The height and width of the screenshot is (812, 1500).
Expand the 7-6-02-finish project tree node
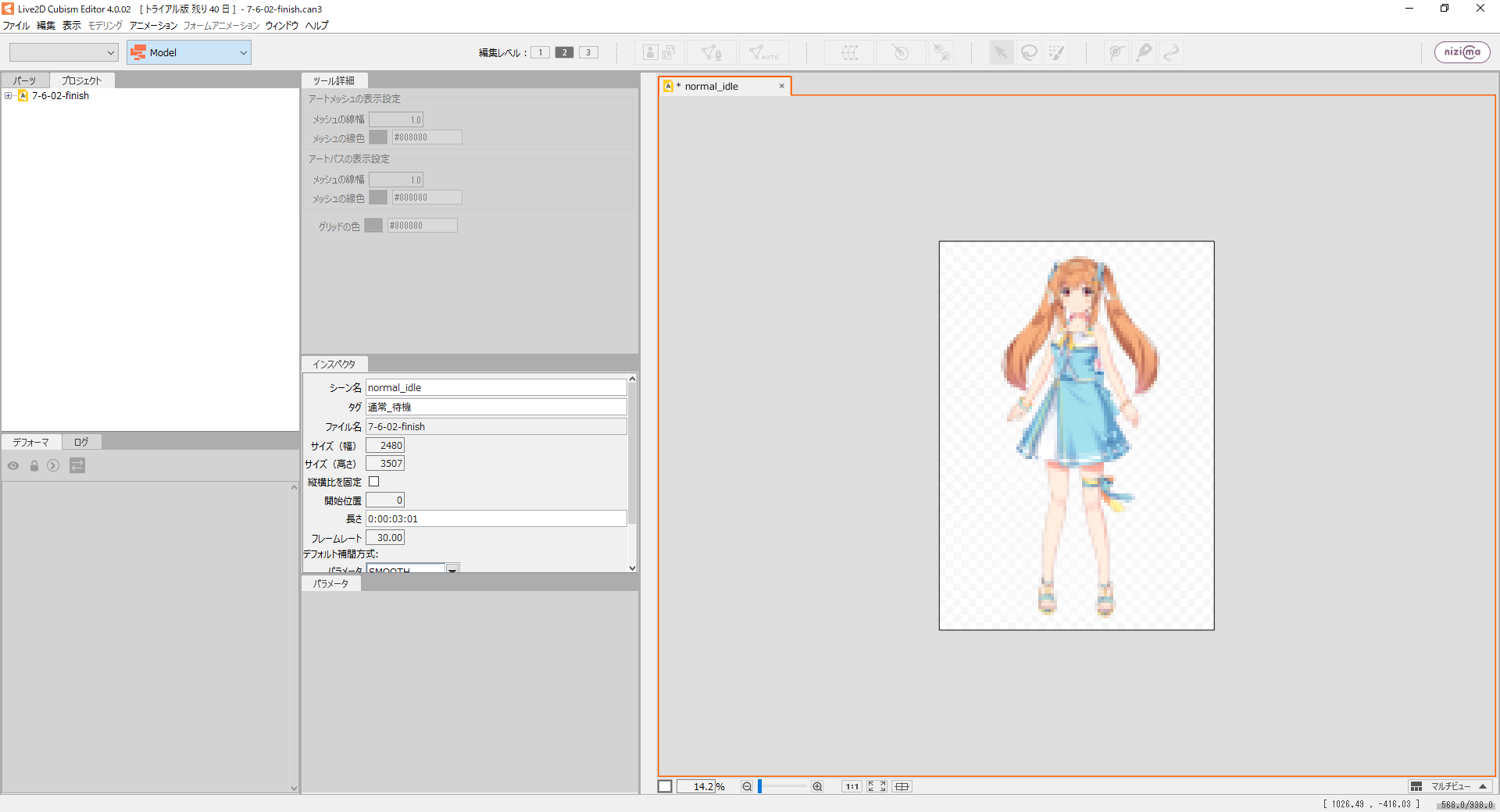pyautogui.click(x=8, y=96)
